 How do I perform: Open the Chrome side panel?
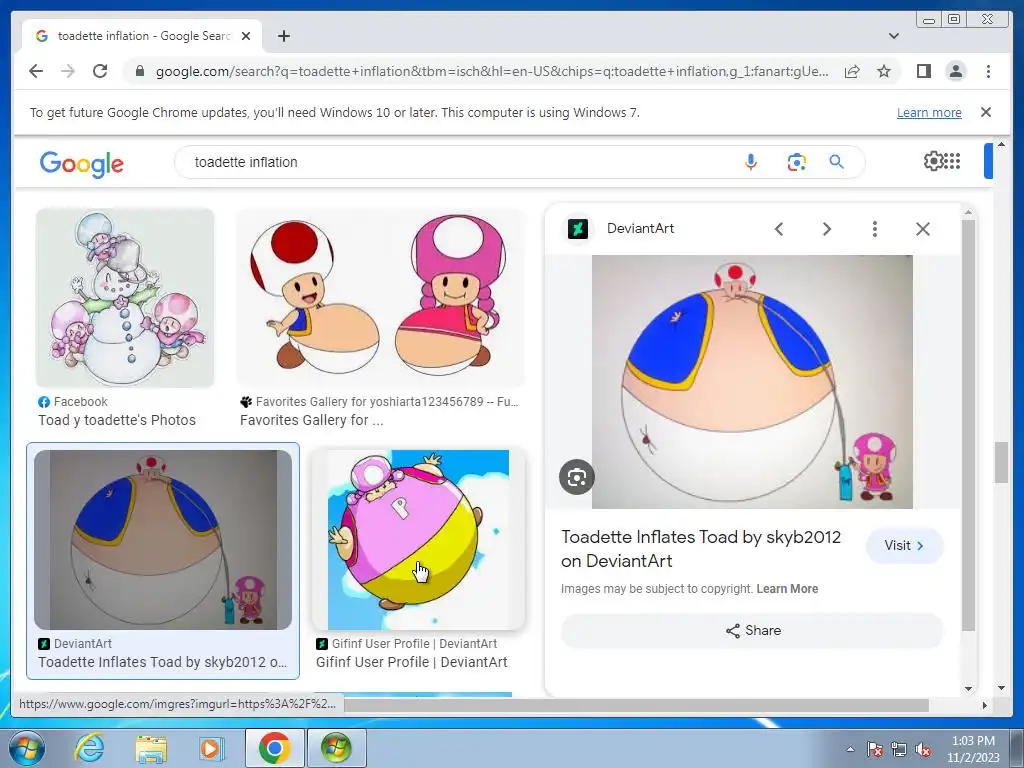(923, 71)
